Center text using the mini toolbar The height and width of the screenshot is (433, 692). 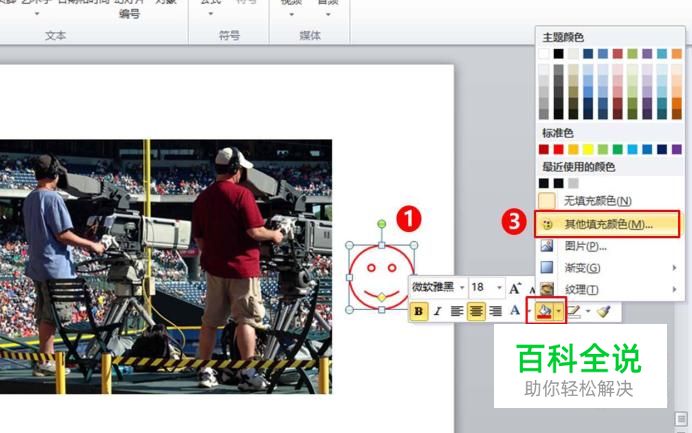(476, 311)
